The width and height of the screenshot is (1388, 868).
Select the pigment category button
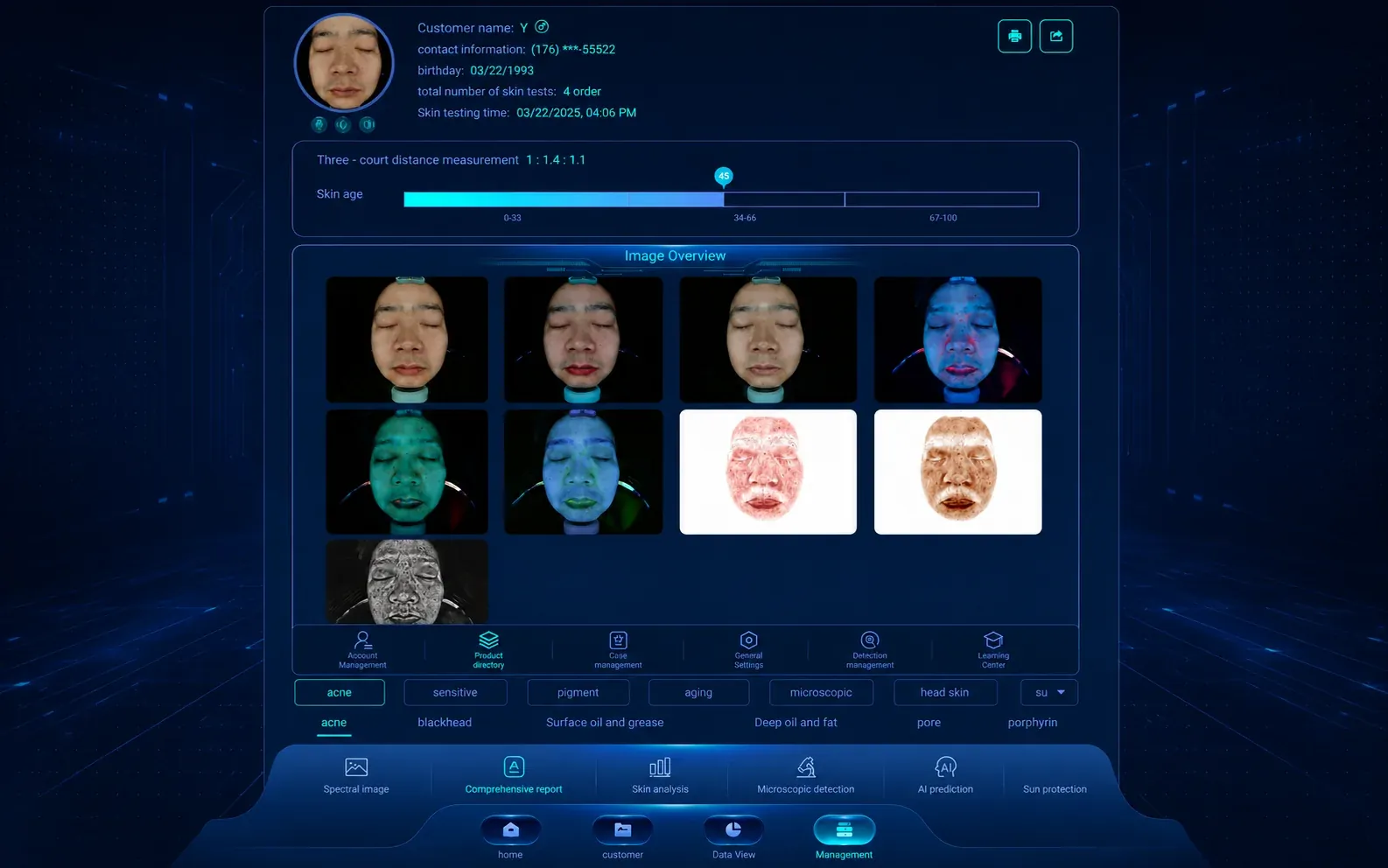[578, 692]
